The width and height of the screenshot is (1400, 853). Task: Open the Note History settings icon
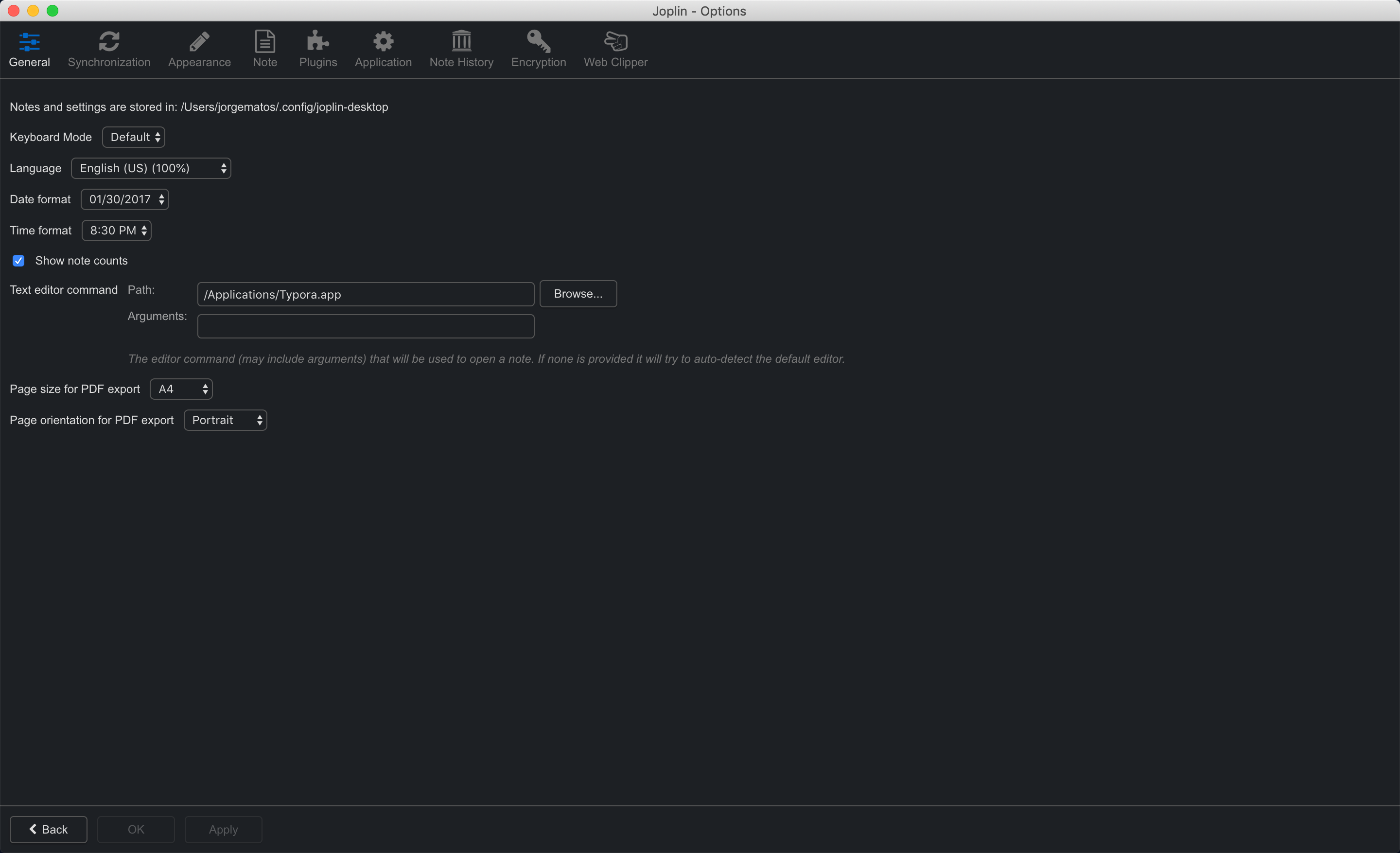[461, 49]
